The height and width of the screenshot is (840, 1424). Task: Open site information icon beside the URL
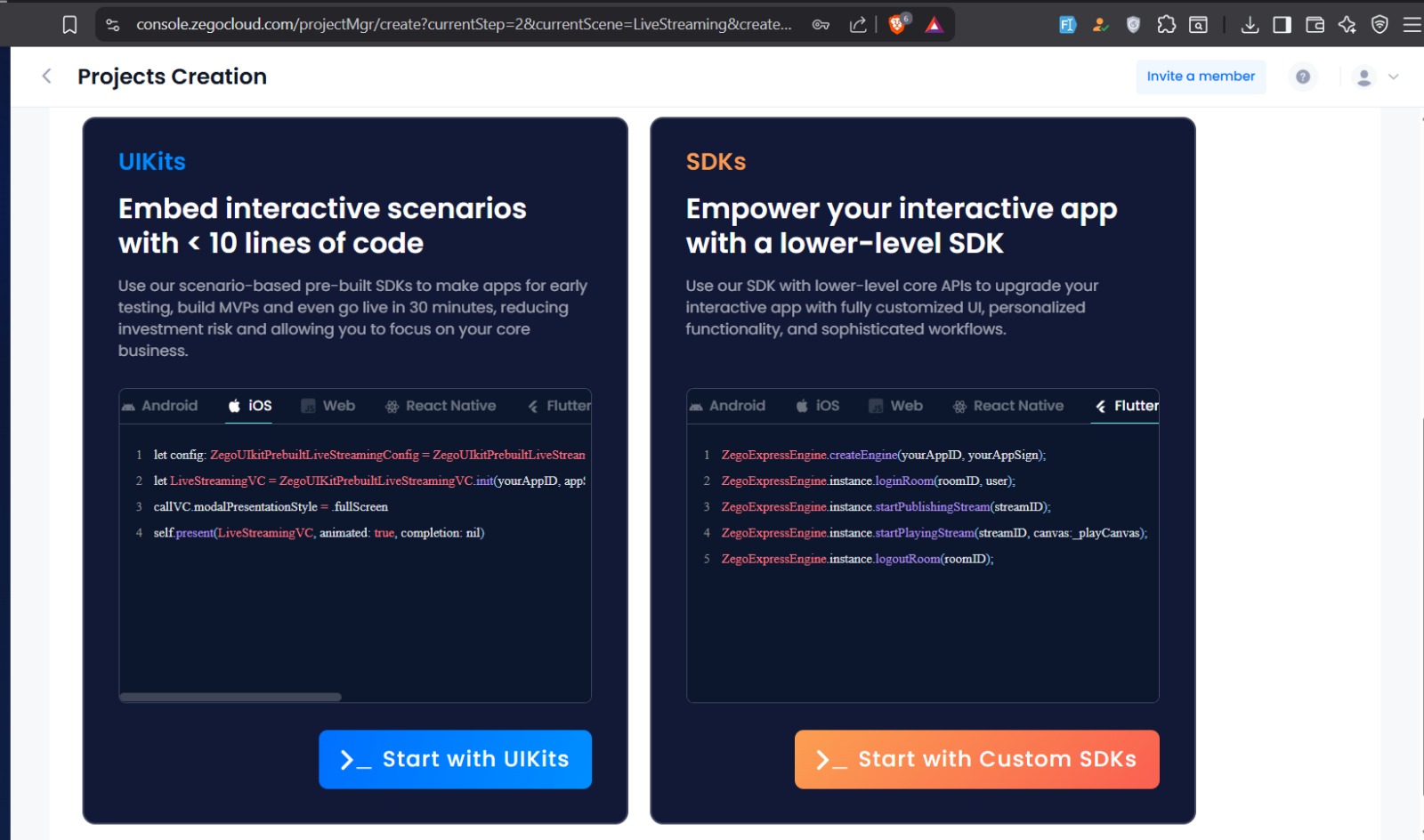113,25
